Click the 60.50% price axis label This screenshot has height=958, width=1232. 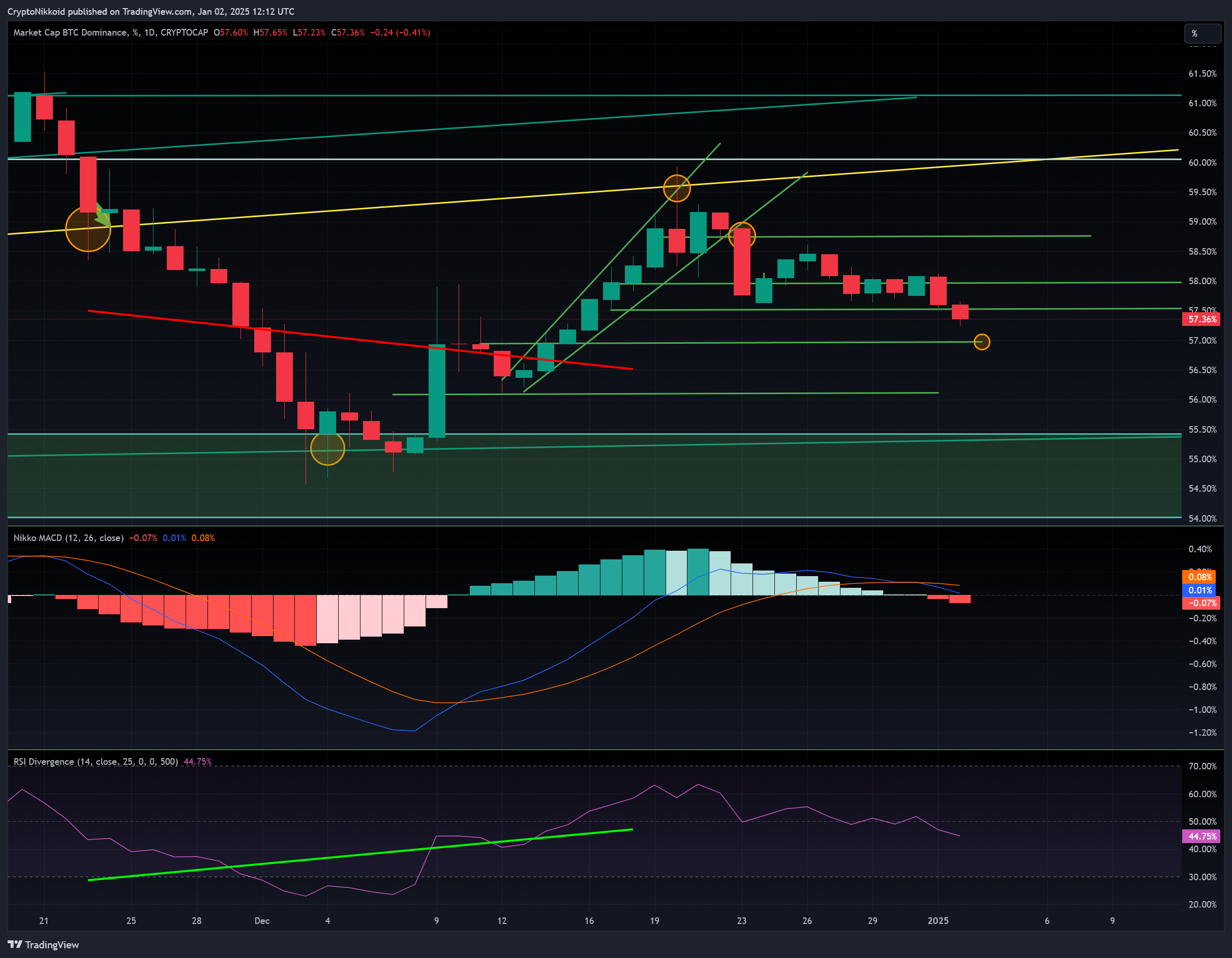1203,133
